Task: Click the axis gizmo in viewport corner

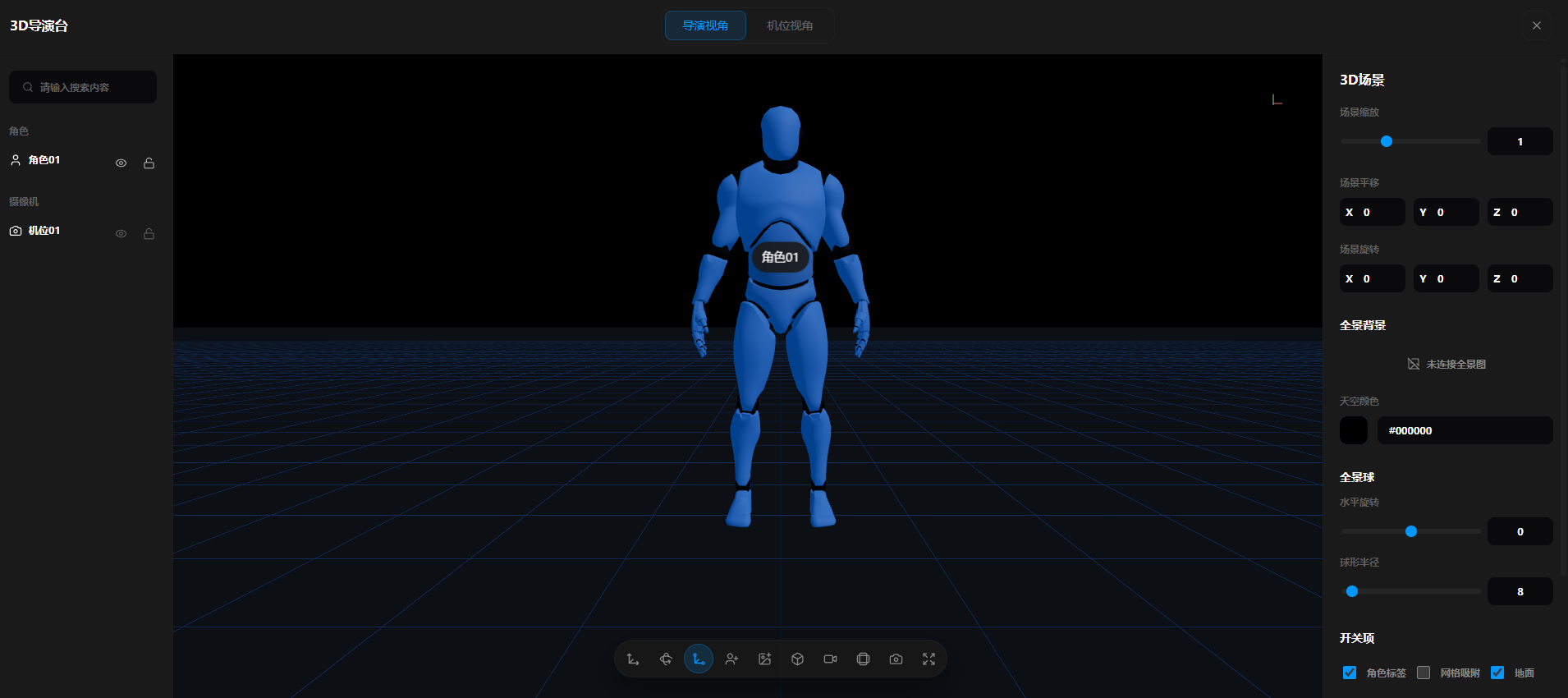Action: tap(1277, 99)
